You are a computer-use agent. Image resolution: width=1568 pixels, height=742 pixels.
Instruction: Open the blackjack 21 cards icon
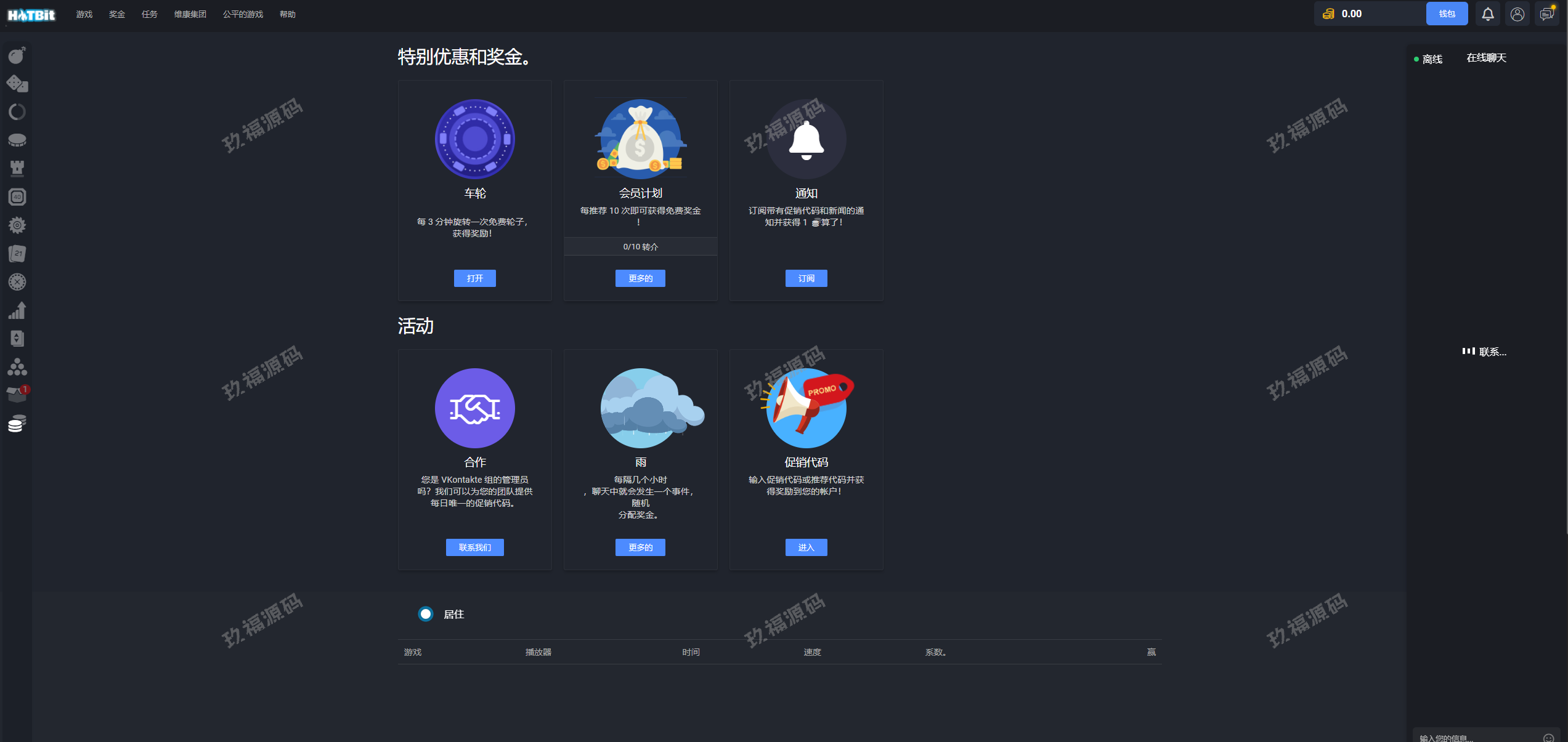click(17, 253)
